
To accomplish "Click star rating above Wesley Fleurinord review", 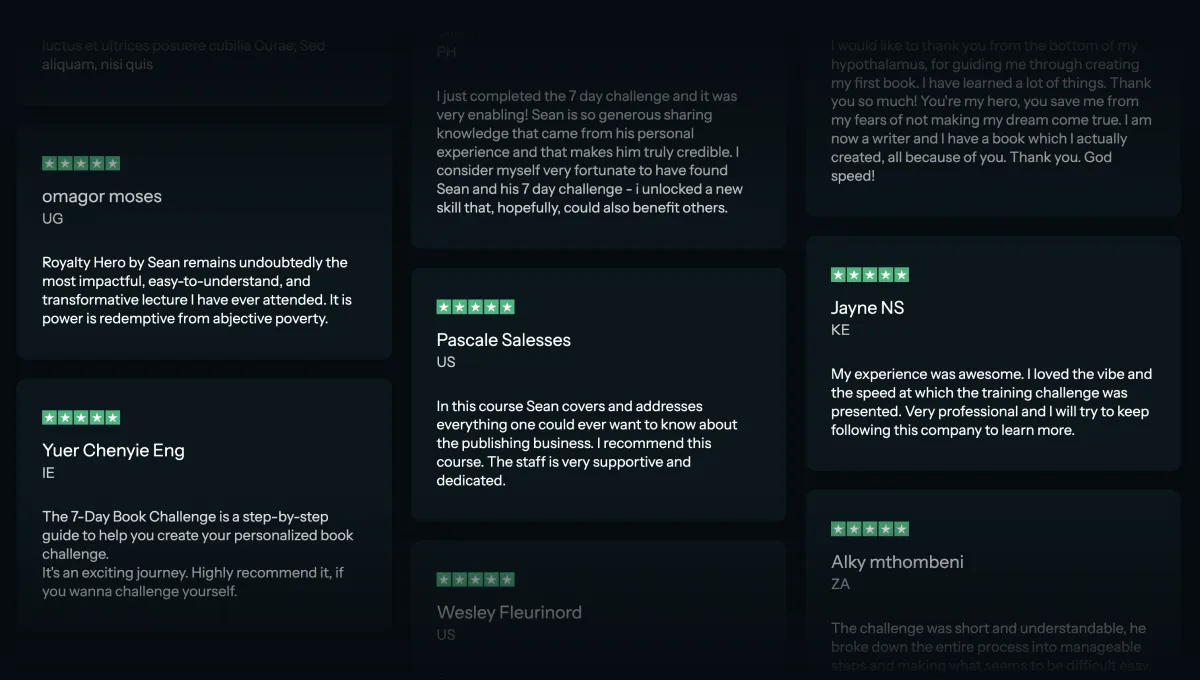I will point(475,579).
